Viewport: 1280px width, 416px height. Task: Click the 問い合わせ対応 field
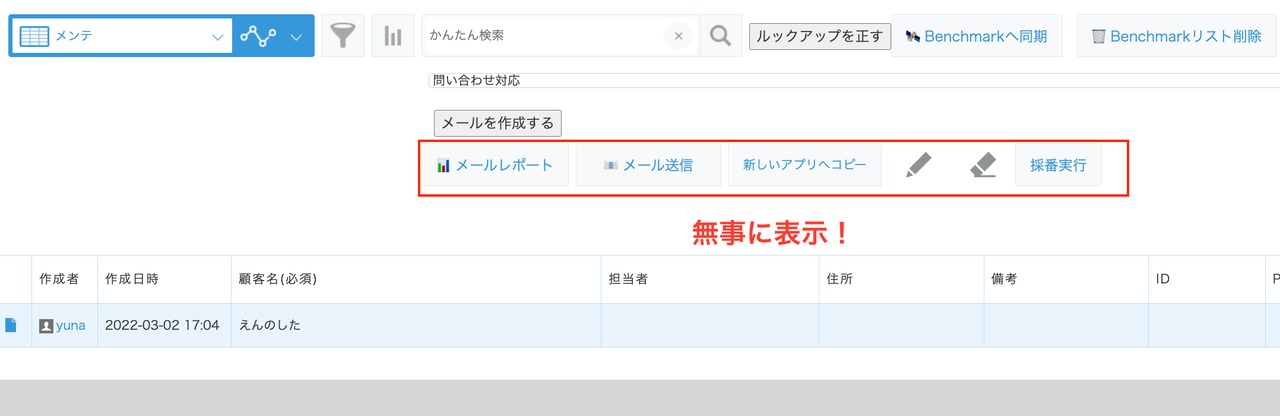pos(854,80)
